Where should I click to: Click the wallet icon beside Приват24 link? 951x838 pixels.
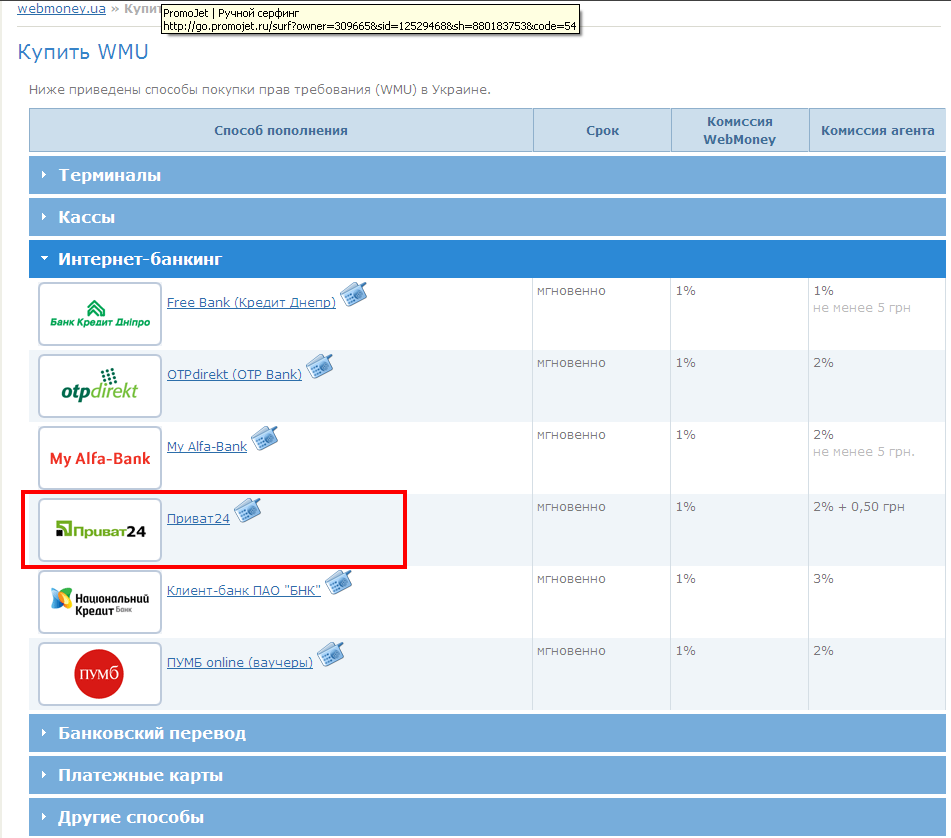pos(247,510)
